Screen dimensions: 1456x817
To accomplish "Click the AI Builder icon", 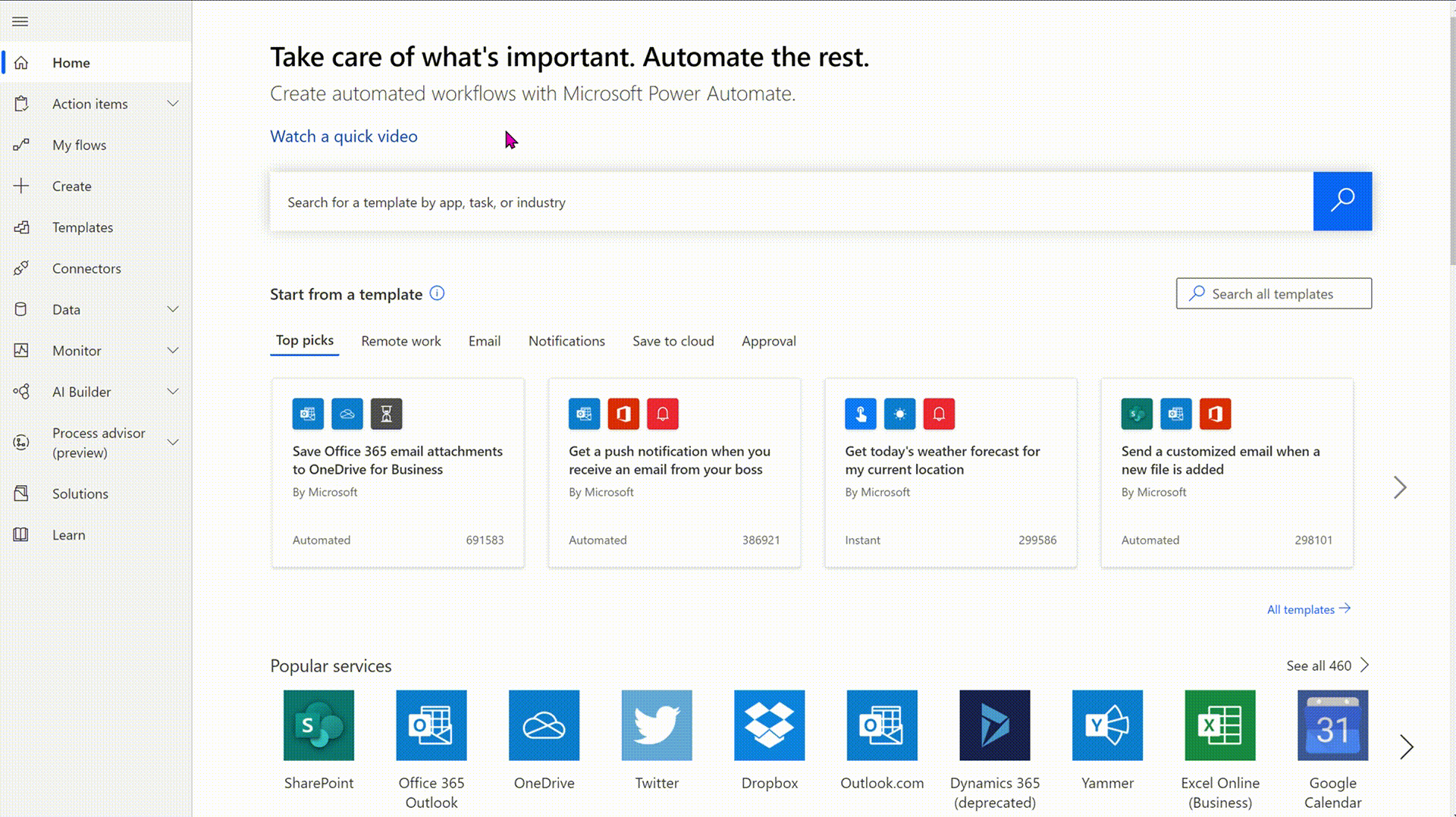I will [21, 392].
